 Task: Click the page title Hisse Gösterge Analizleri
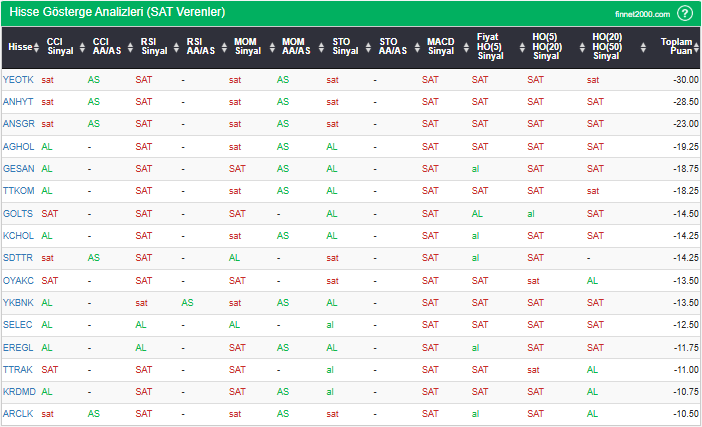117,12
